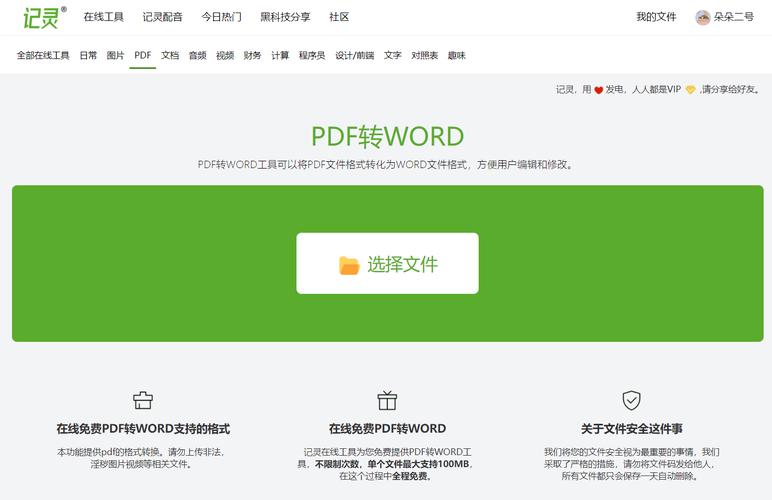Image resolution: width=772 pixels, height=500 pixels.
Task: Click the 选择文件 upload button
Action: coord(387,263)
